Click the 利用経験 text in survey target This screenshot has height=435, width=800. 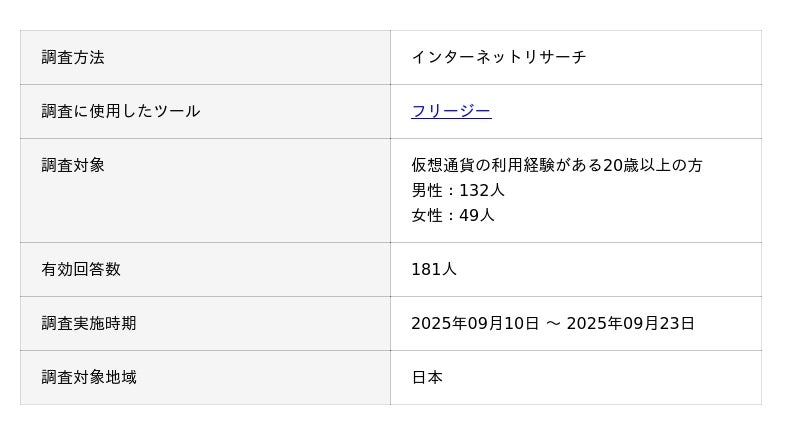tap(521, 165)
